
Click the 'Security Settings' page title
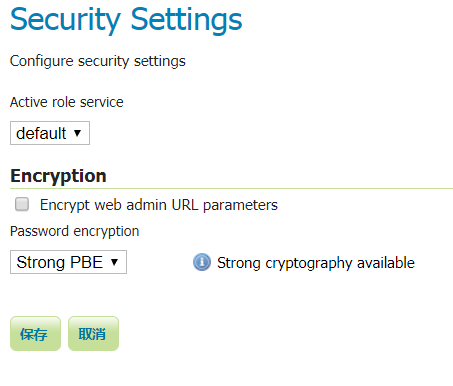(126, 20)
